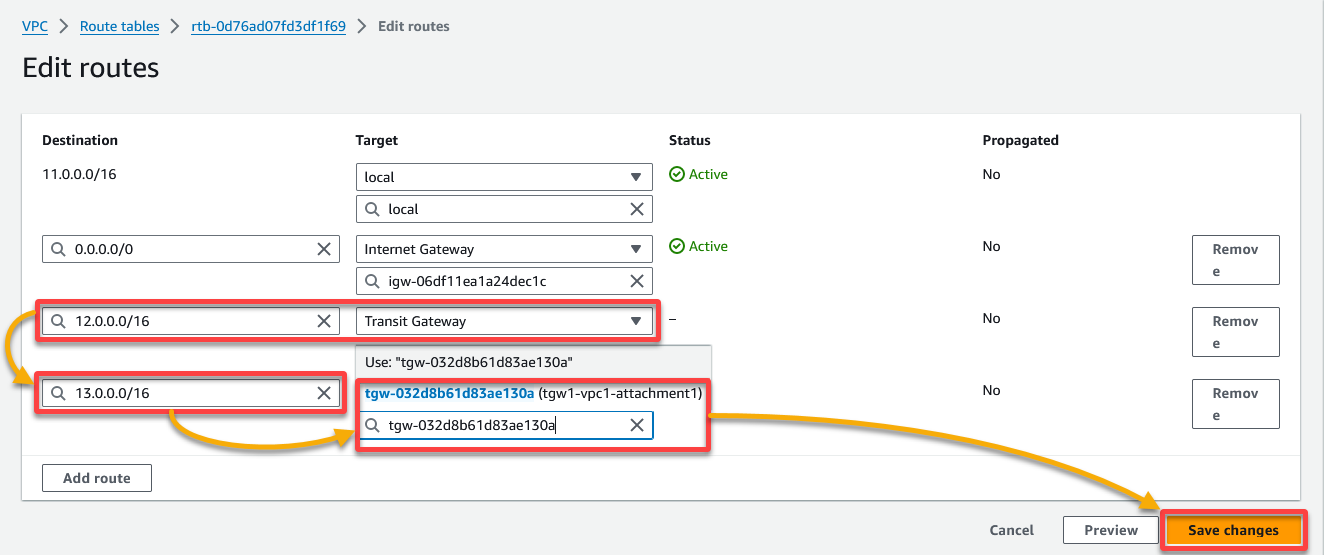Image resolution: width=1326 pixels, height=555 pixels.
Task: Click search icon in 0.0.0.0/0 field
Action: [58, 249]
